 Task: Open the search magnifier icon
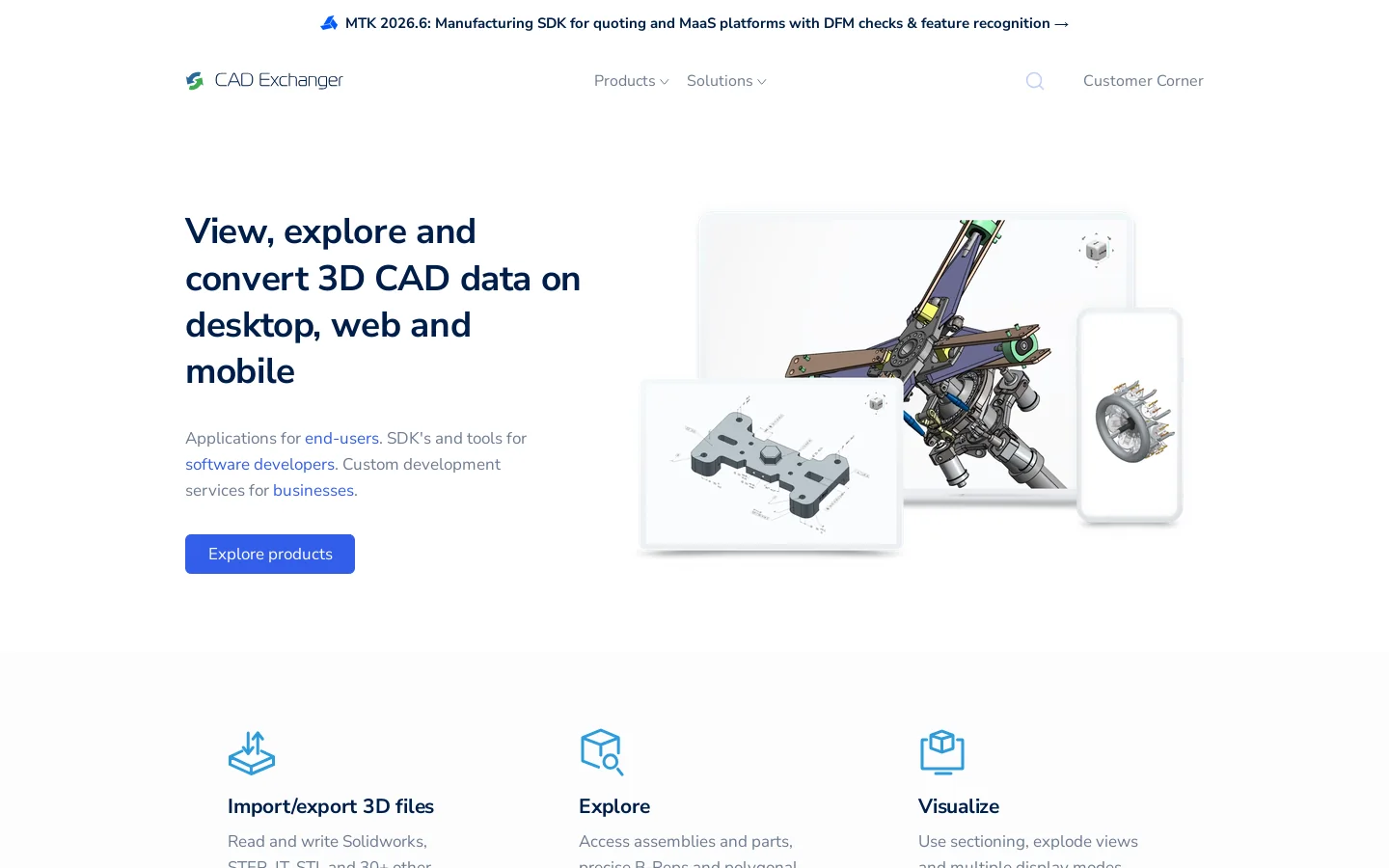pos(1035,81)
